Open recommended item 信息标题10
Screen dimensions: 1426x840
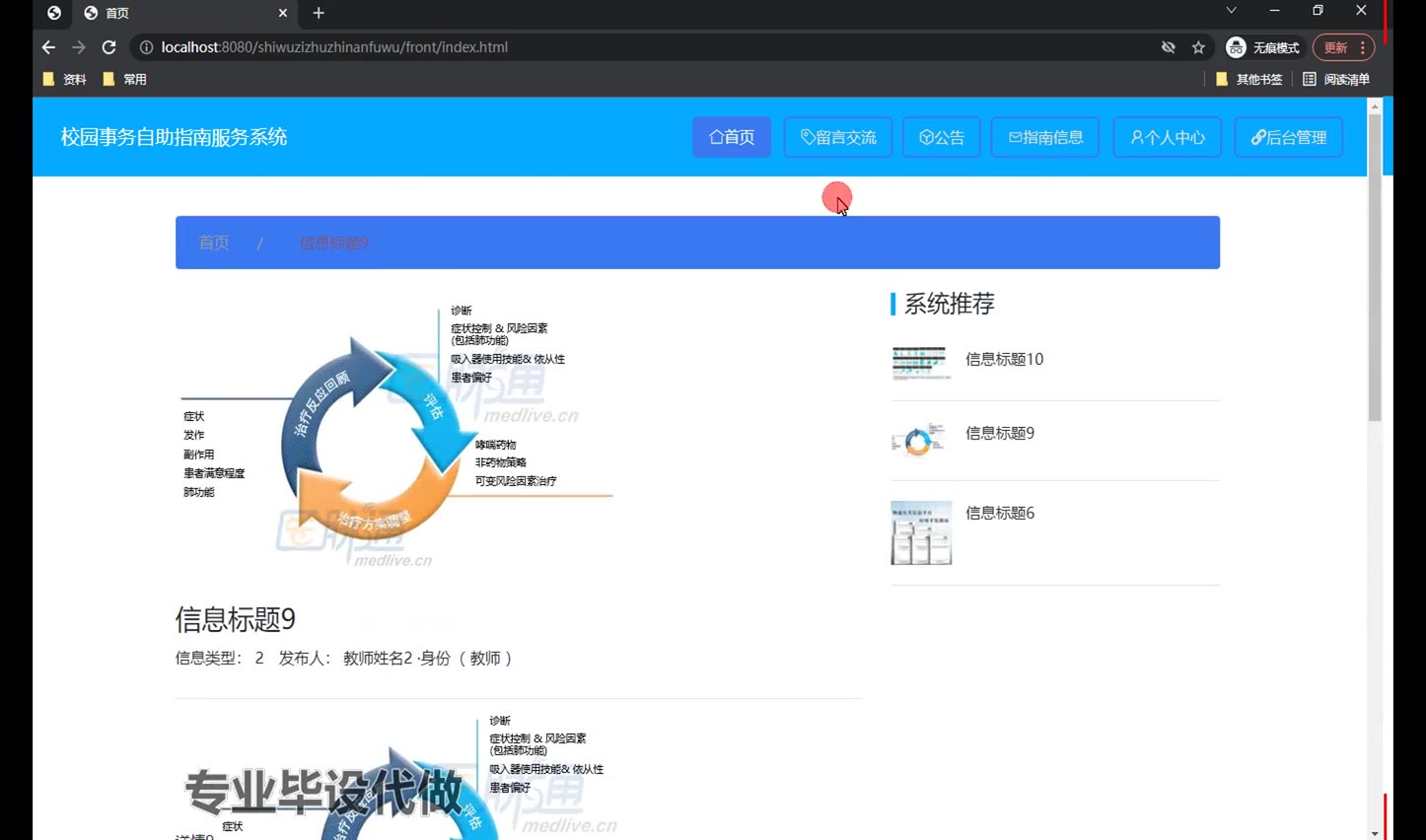(x=1004, y=359)
